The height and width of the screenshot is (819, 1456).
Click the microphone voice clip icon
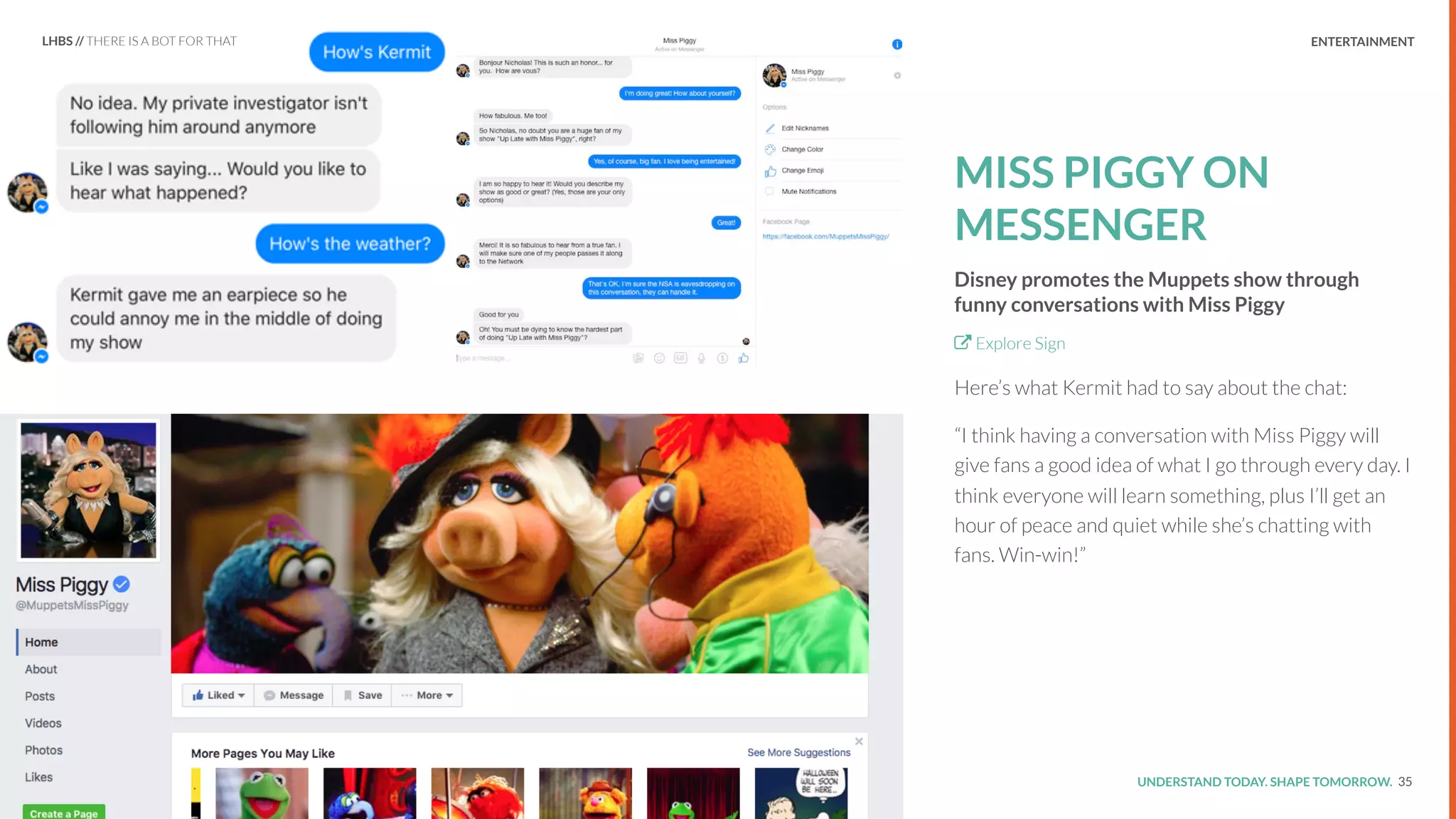point(701,358)
